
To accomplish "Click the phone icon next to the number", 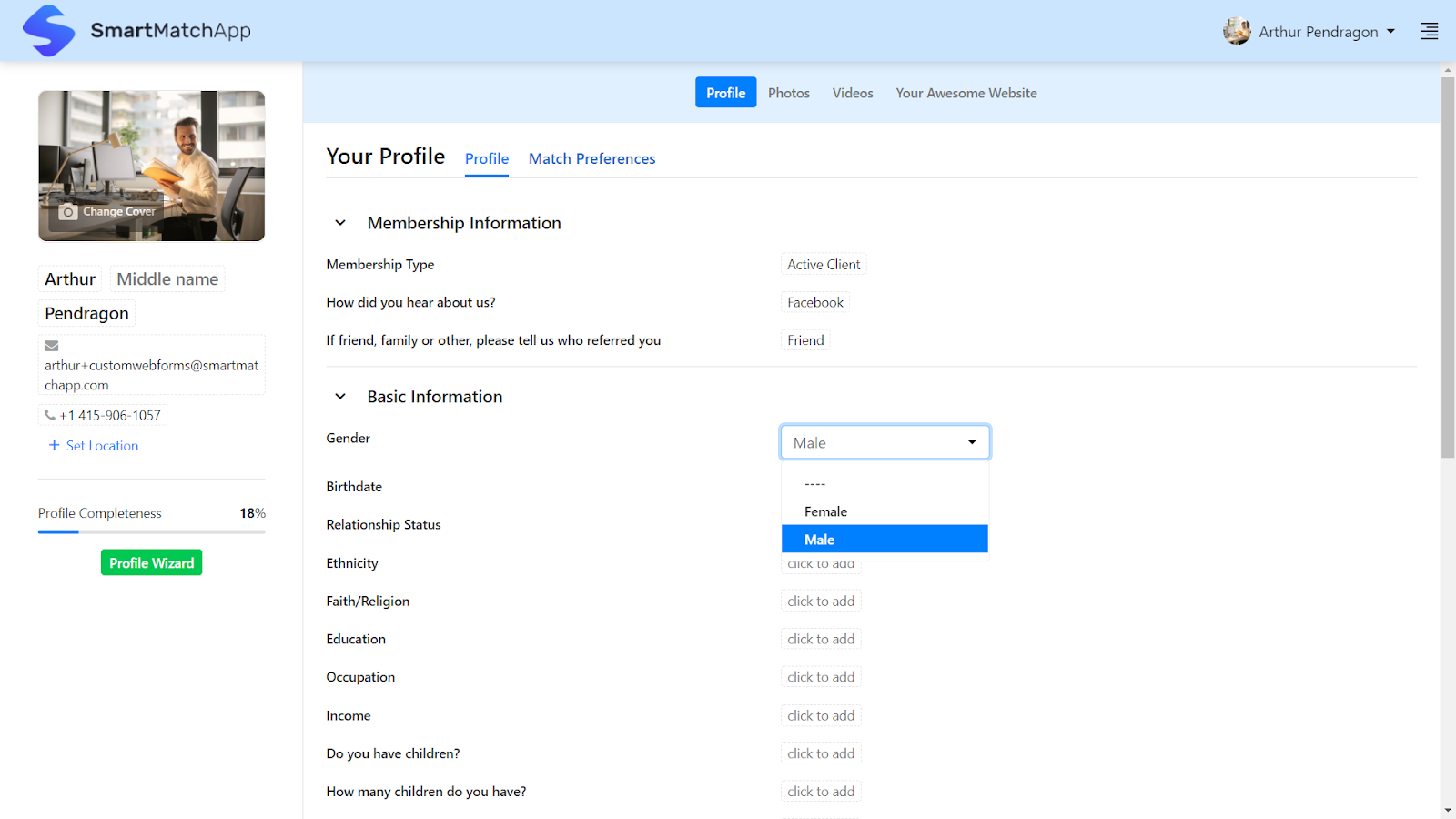I will click(50, 414).
